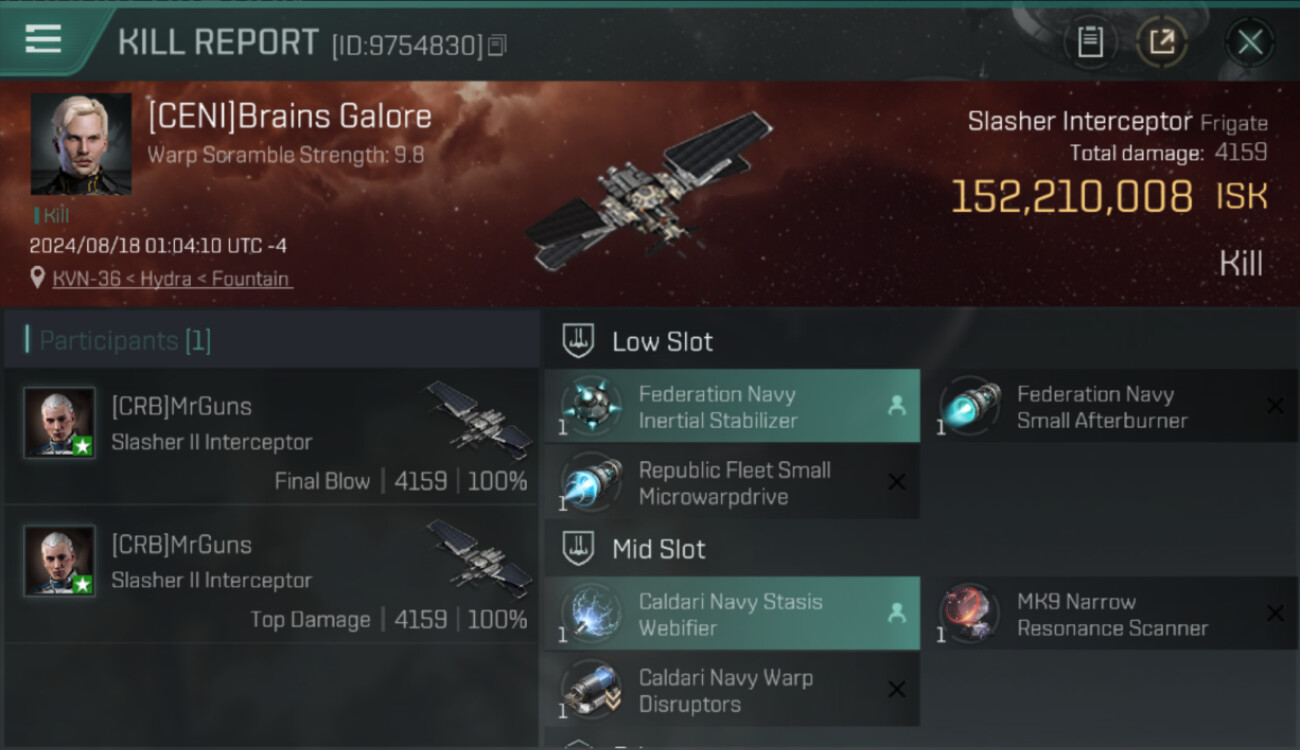Toggle X mark on Small Afterburner
Image resolution: width=1300 pixels, height=750 pixels.
click(x=1275, y=406)
